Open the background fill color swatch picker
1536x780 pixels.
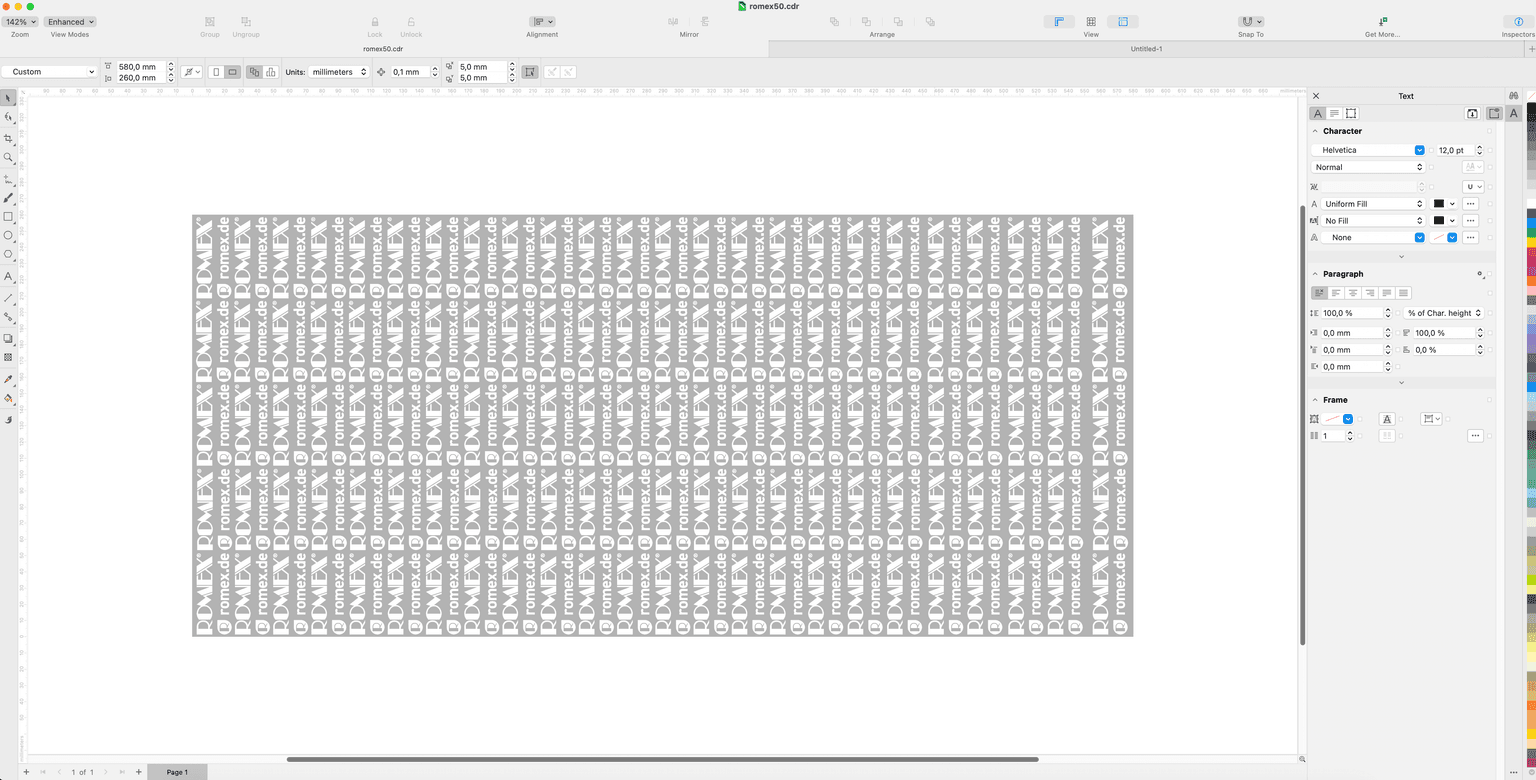point(1444,221)
